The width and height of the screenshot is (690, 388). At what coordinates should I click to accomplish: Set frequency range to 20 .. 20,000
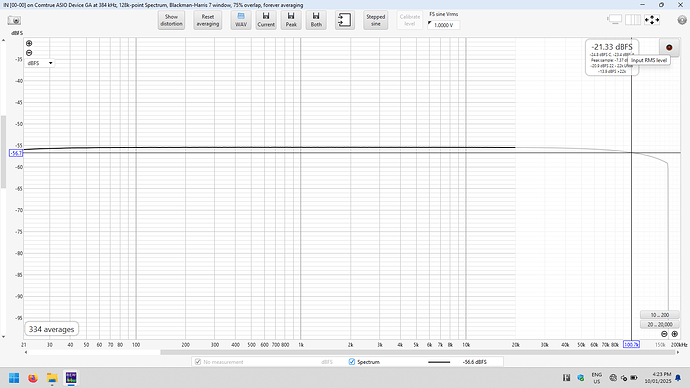tap(660, 324)
